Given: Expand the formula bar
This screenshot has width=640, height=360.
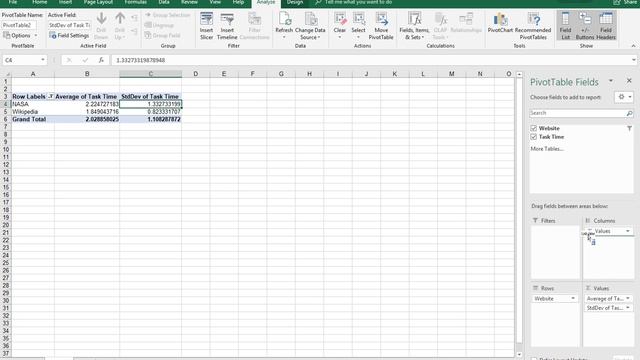Looking at the screenshot, I should [x=633, y=60].
